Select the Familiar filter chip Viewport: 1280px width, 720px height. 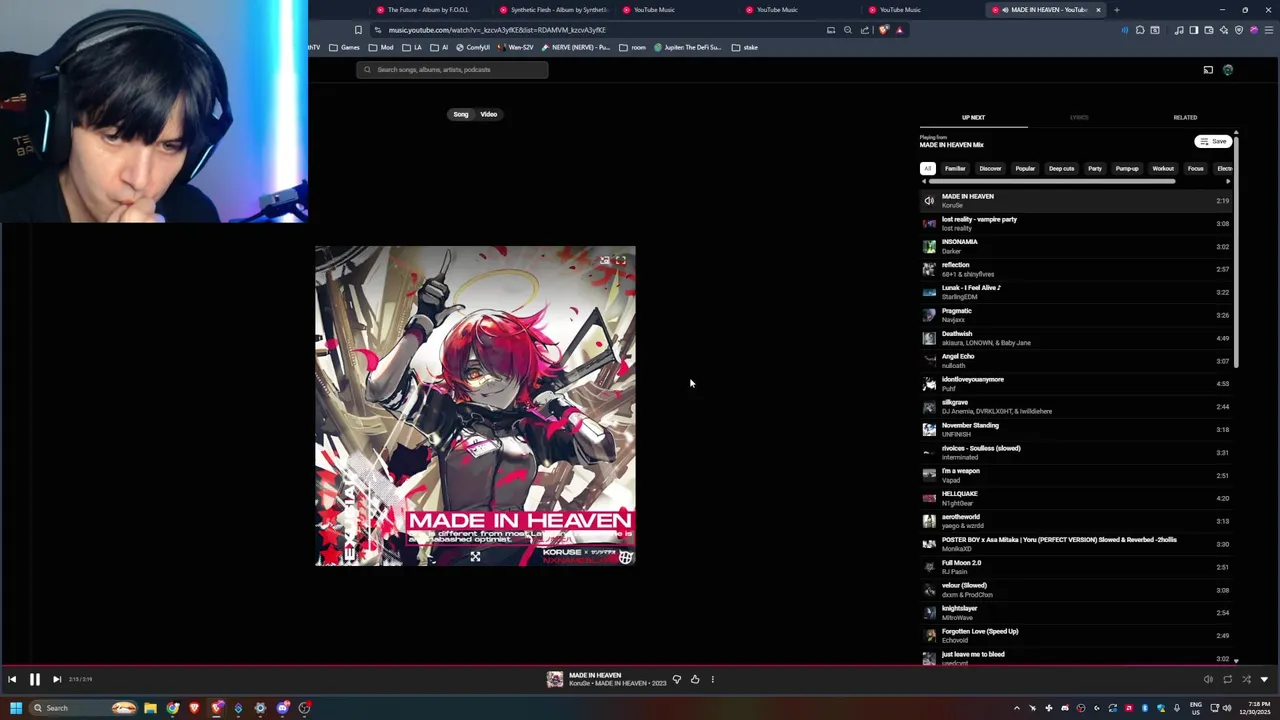pyautogui.click(x=955, y=168)
